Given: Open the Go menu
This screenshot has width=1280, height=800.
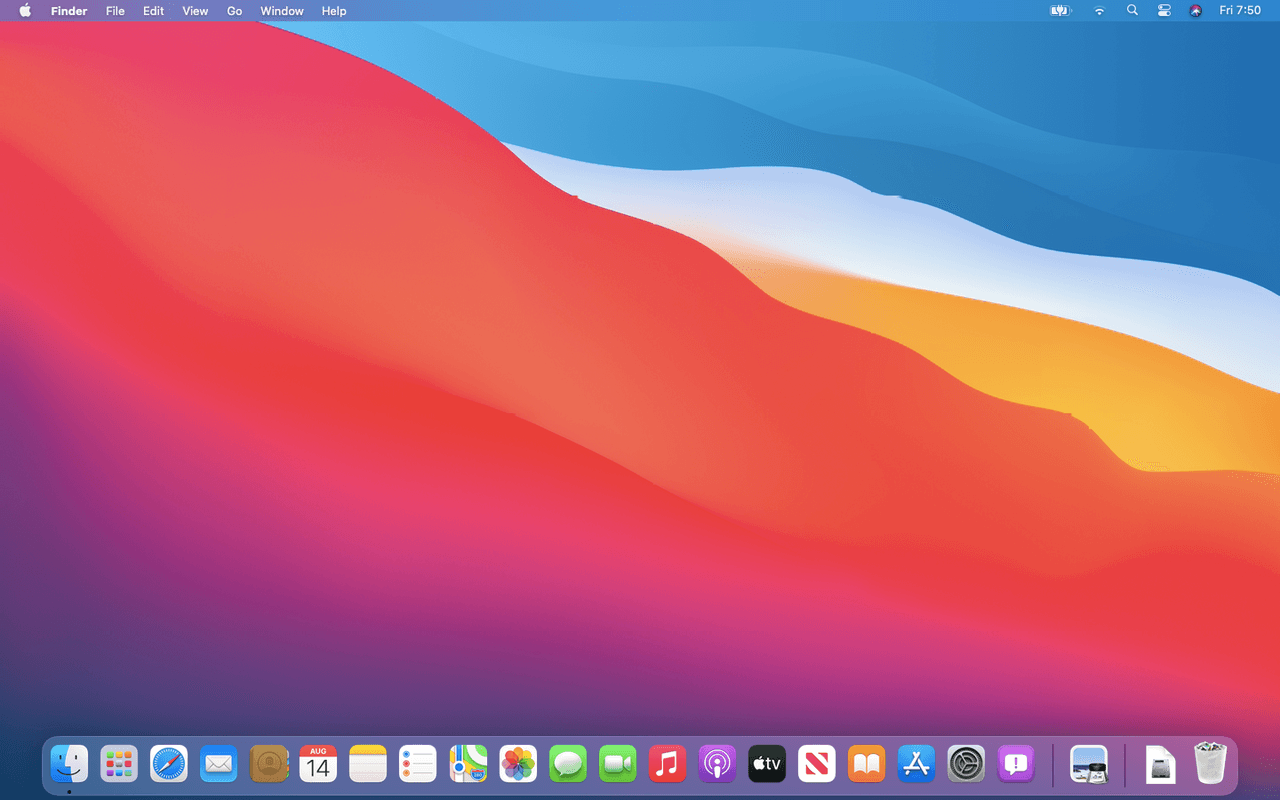Looking at the screenshot, I should pos(235,11).
